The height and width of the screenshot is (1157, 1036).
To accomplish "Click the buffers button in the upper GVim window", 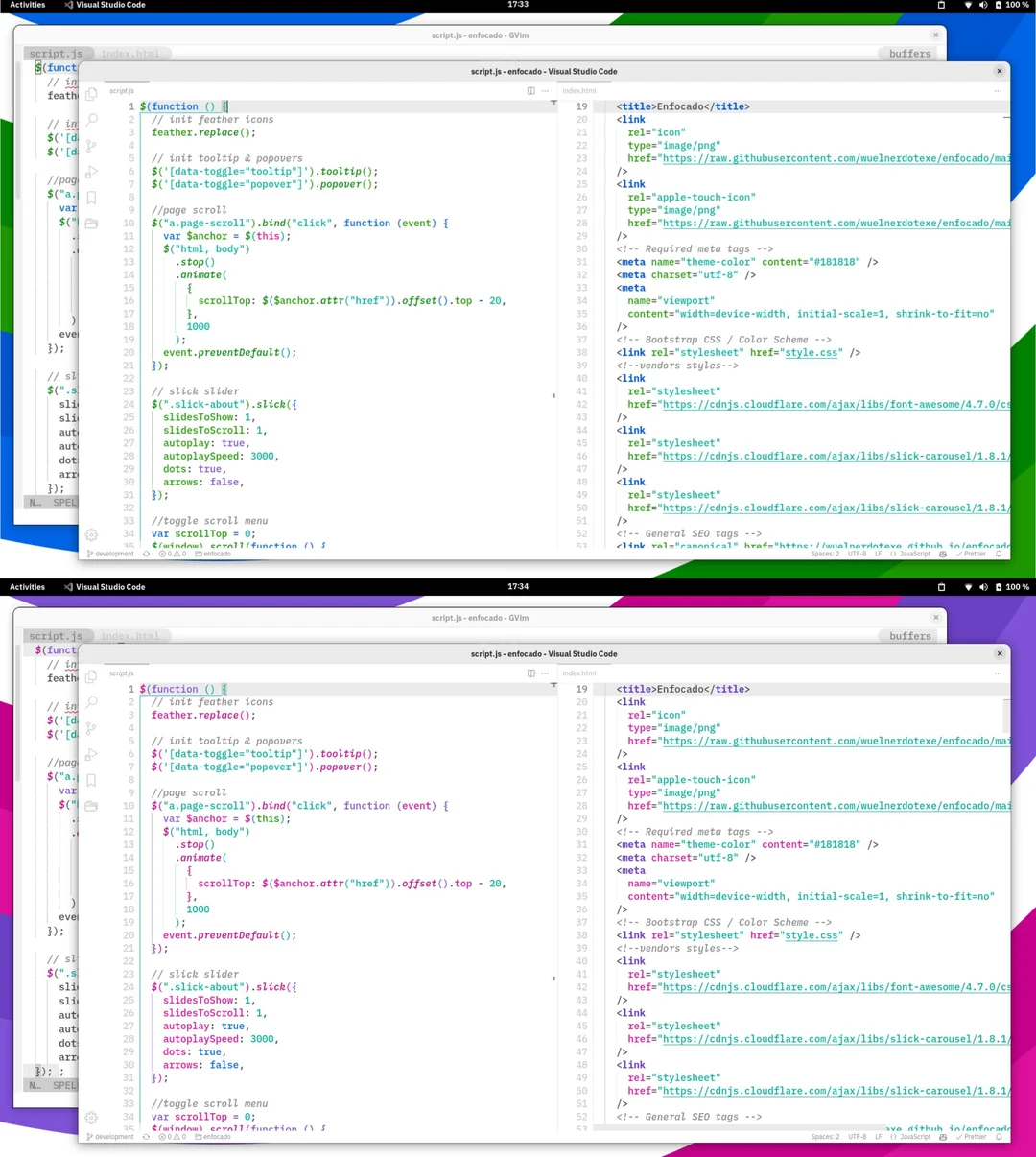I will pos(909,54).
